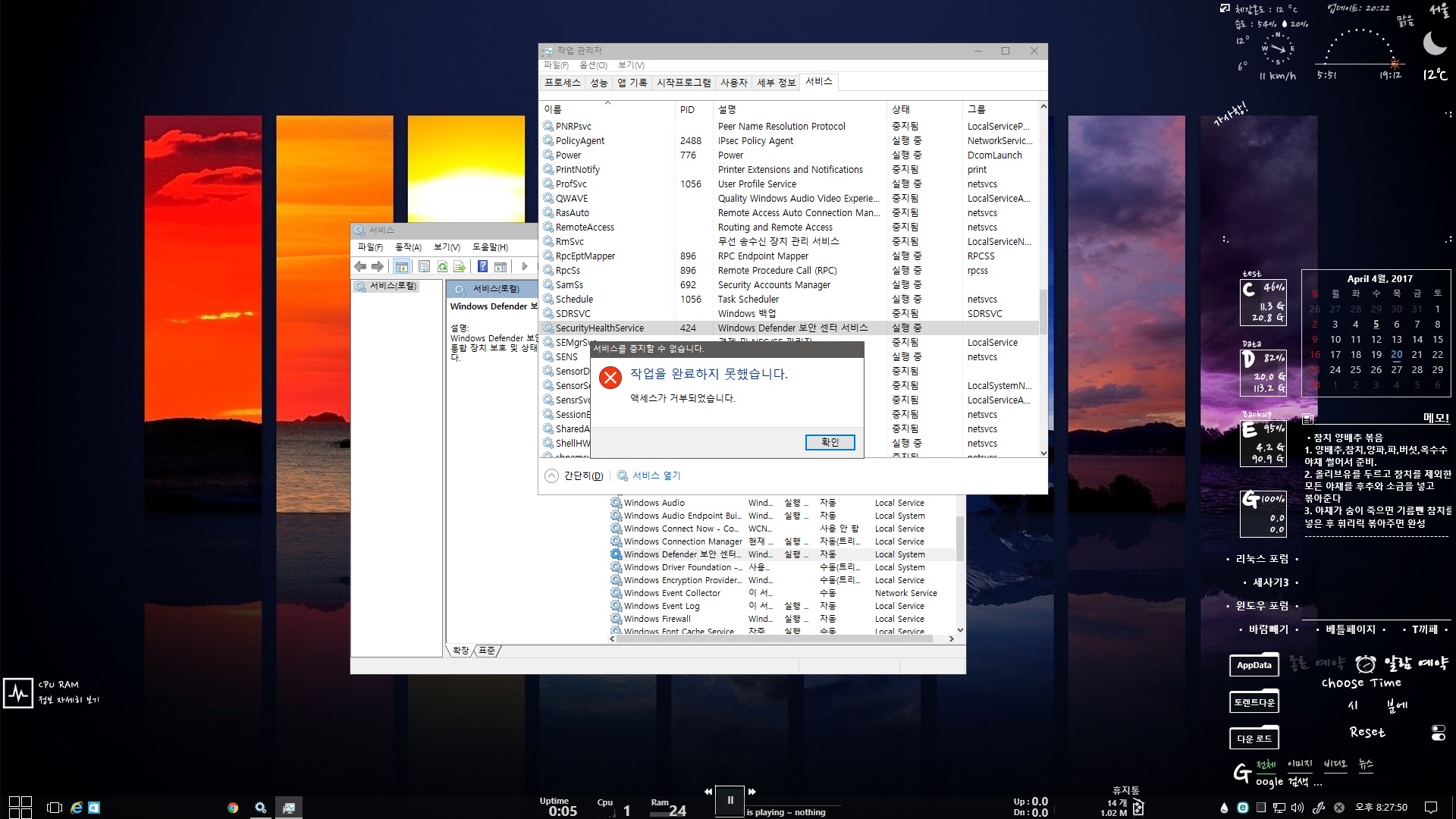Viewport: 1456px width, 819px height.
Task: Open the 도움말(H) menu in the Services window
Action: tap(490, 247)
